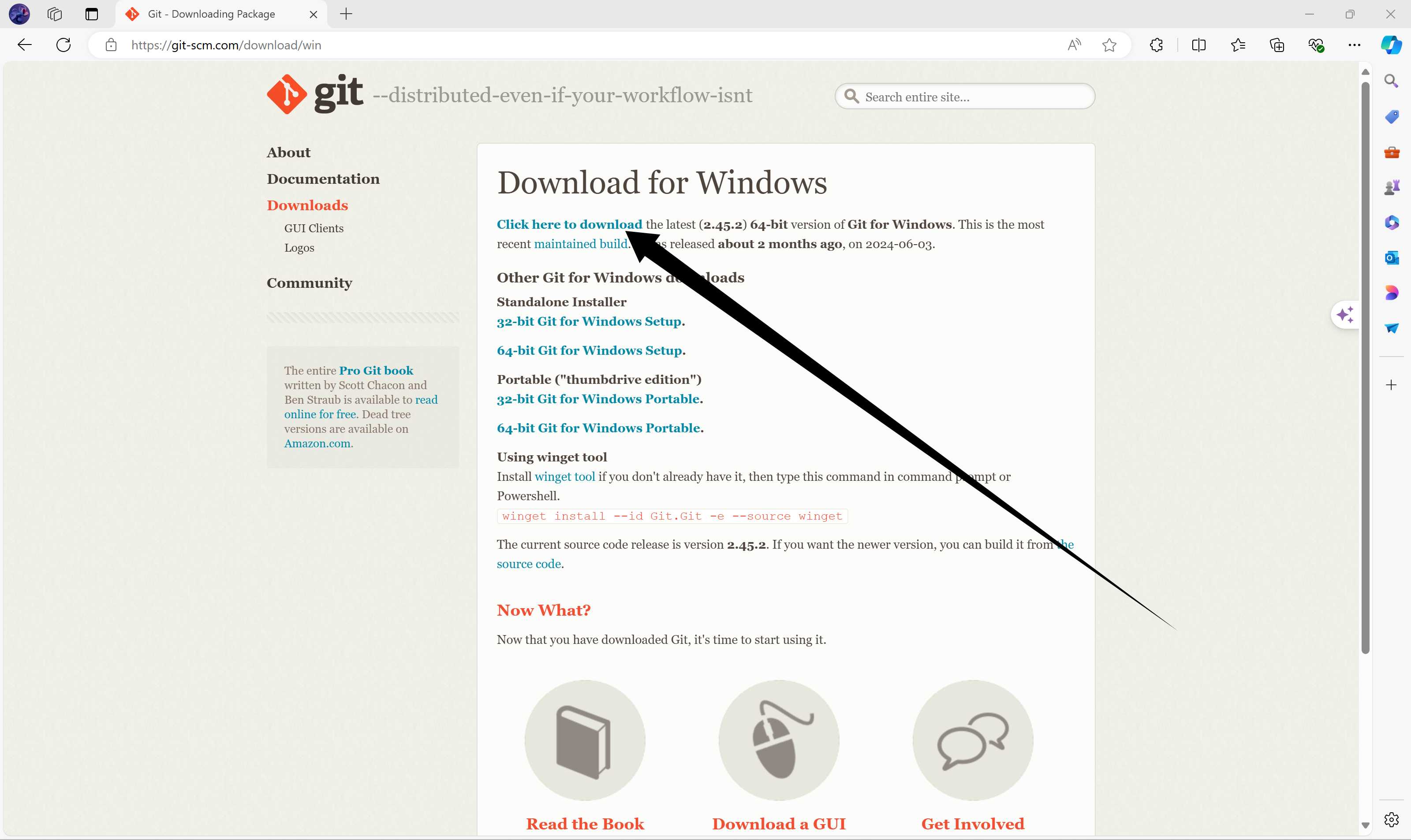
Task: Click the Edge sidebar customize plus button
Action: [1391, 385]
